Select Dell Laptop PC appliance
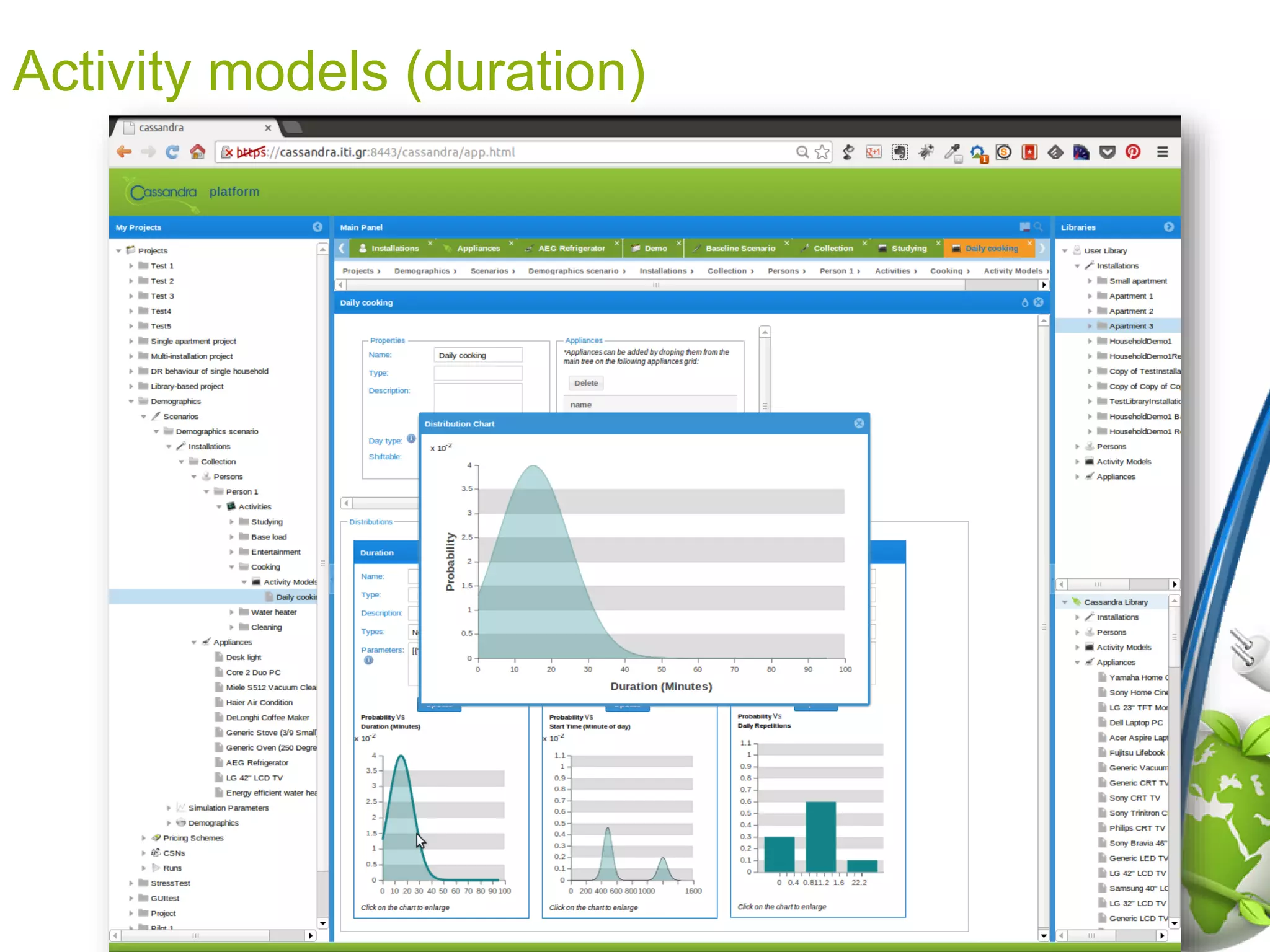The image size is (1270, 952). pos(1136,723)
